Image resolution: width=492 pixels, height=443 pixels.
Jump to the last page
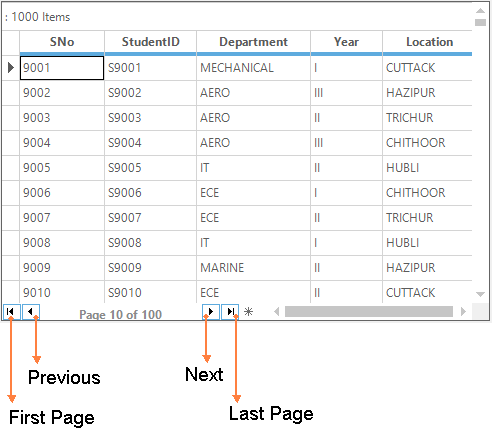[x=230, y=312]
